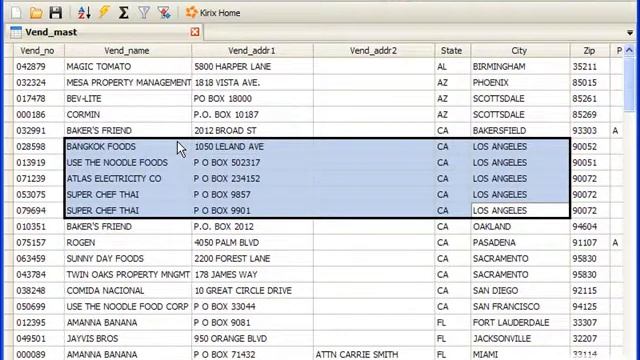Select the PO BOX 18000 cell

(252, 98)
